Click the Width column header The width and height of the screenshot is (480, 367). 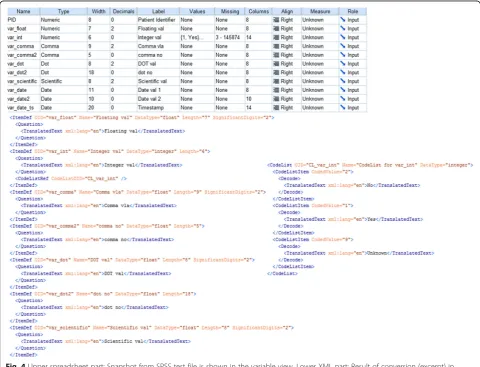(x=98, y=11)
